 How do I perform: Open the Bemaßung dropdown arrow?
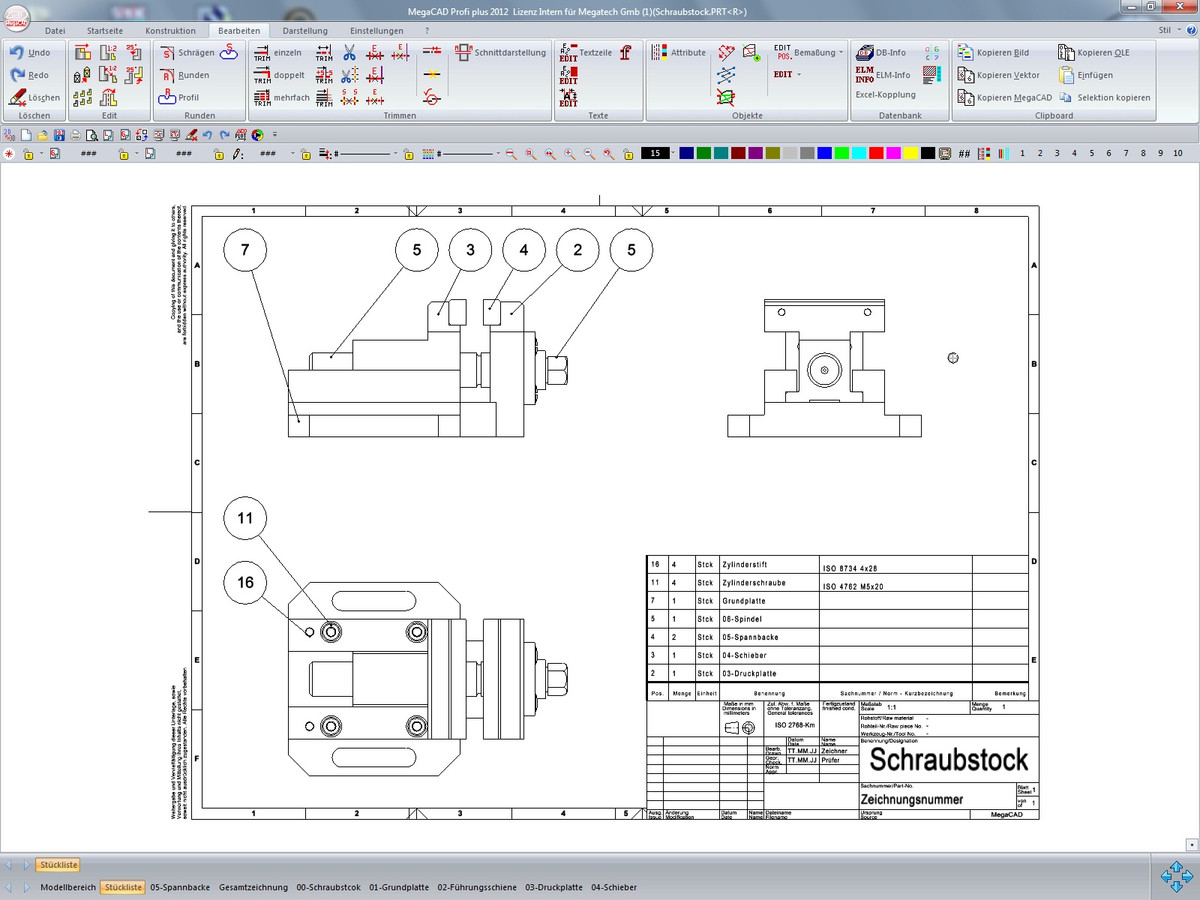pyautogui.click(x=841, y=52)
